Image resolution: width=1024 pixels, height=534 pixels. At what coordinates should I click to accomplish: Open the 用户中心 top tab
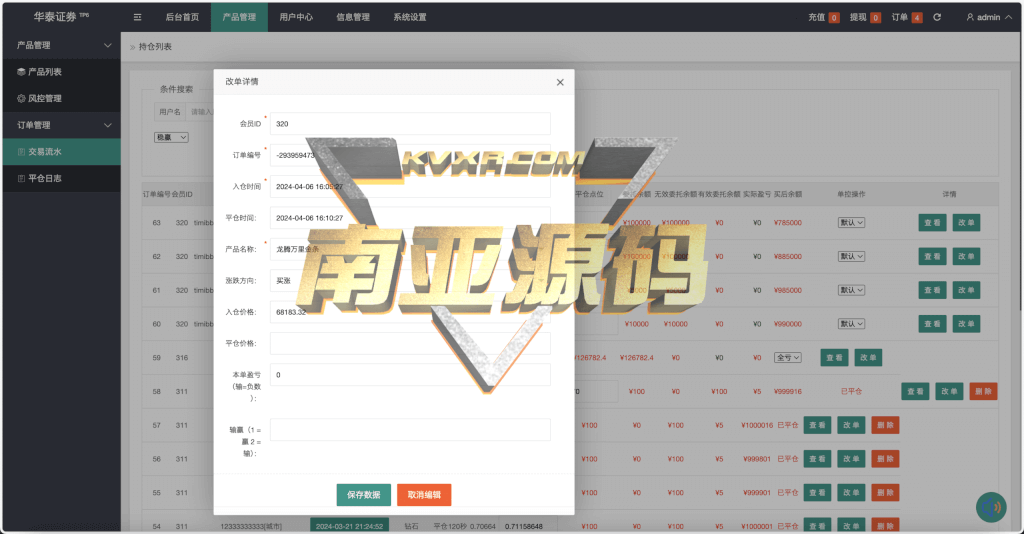tap(296, 17)
